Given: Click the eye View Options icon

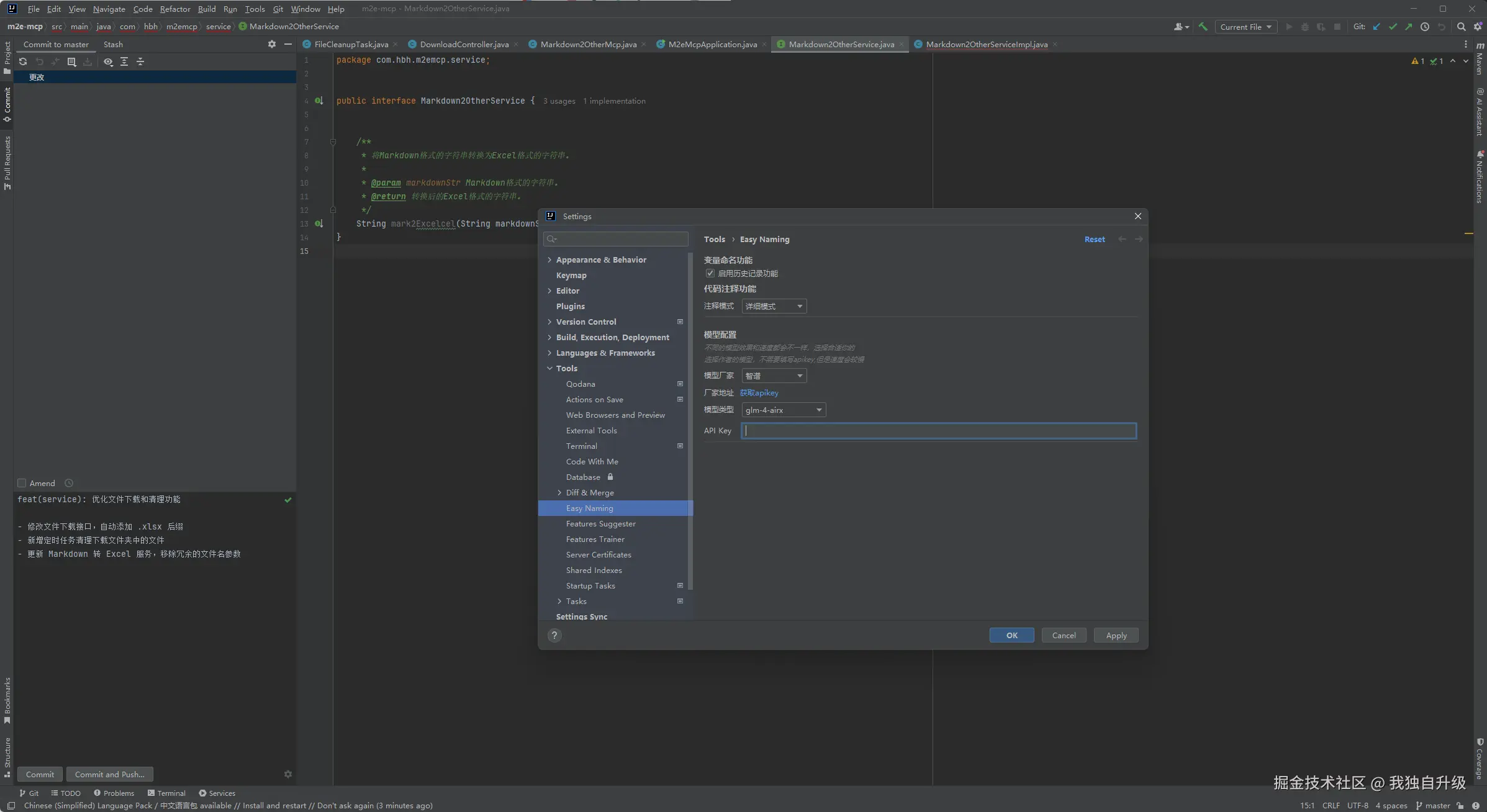Looking at the screenshot, I should click(x=108, y=61).
